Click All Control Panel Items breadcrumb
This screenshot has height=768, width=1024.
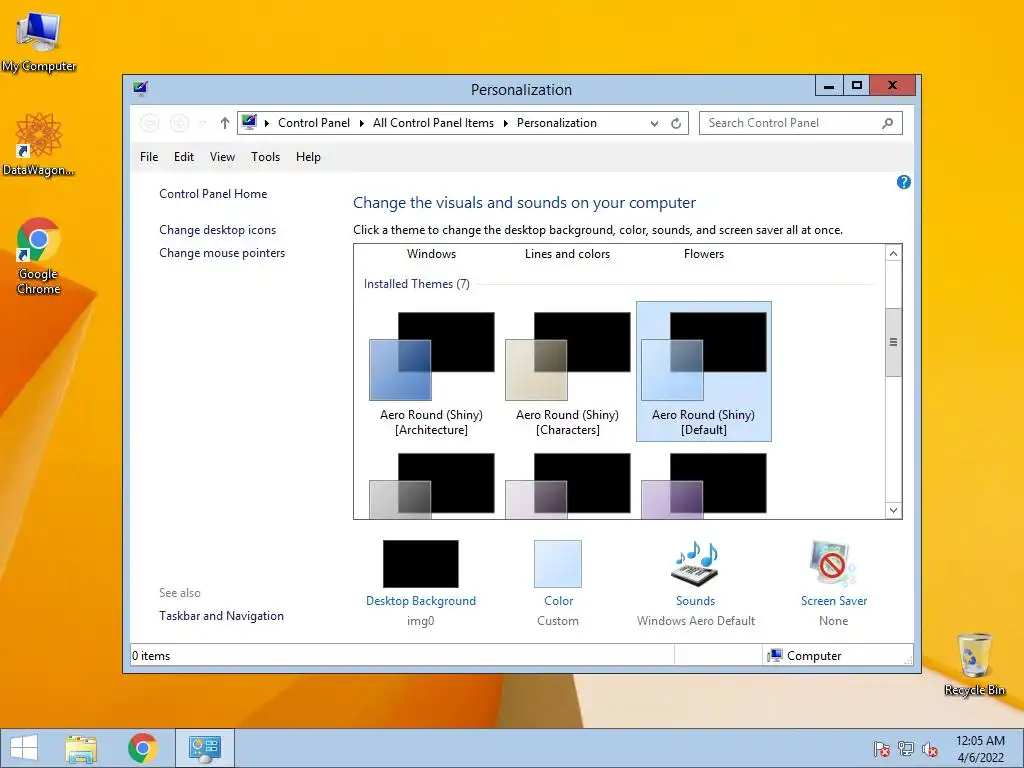(434, 123)
